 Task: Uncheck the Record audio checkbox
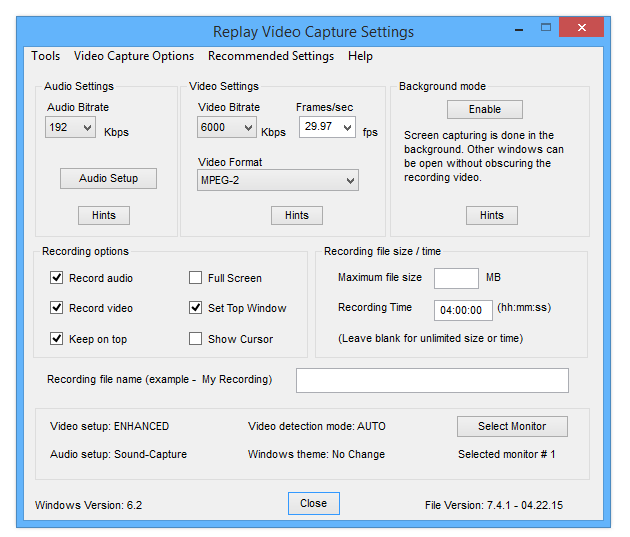click(57, 278)
